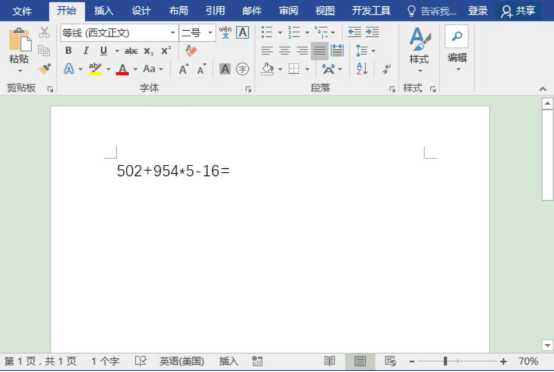Expand the font size dropdown

(210, 33)
